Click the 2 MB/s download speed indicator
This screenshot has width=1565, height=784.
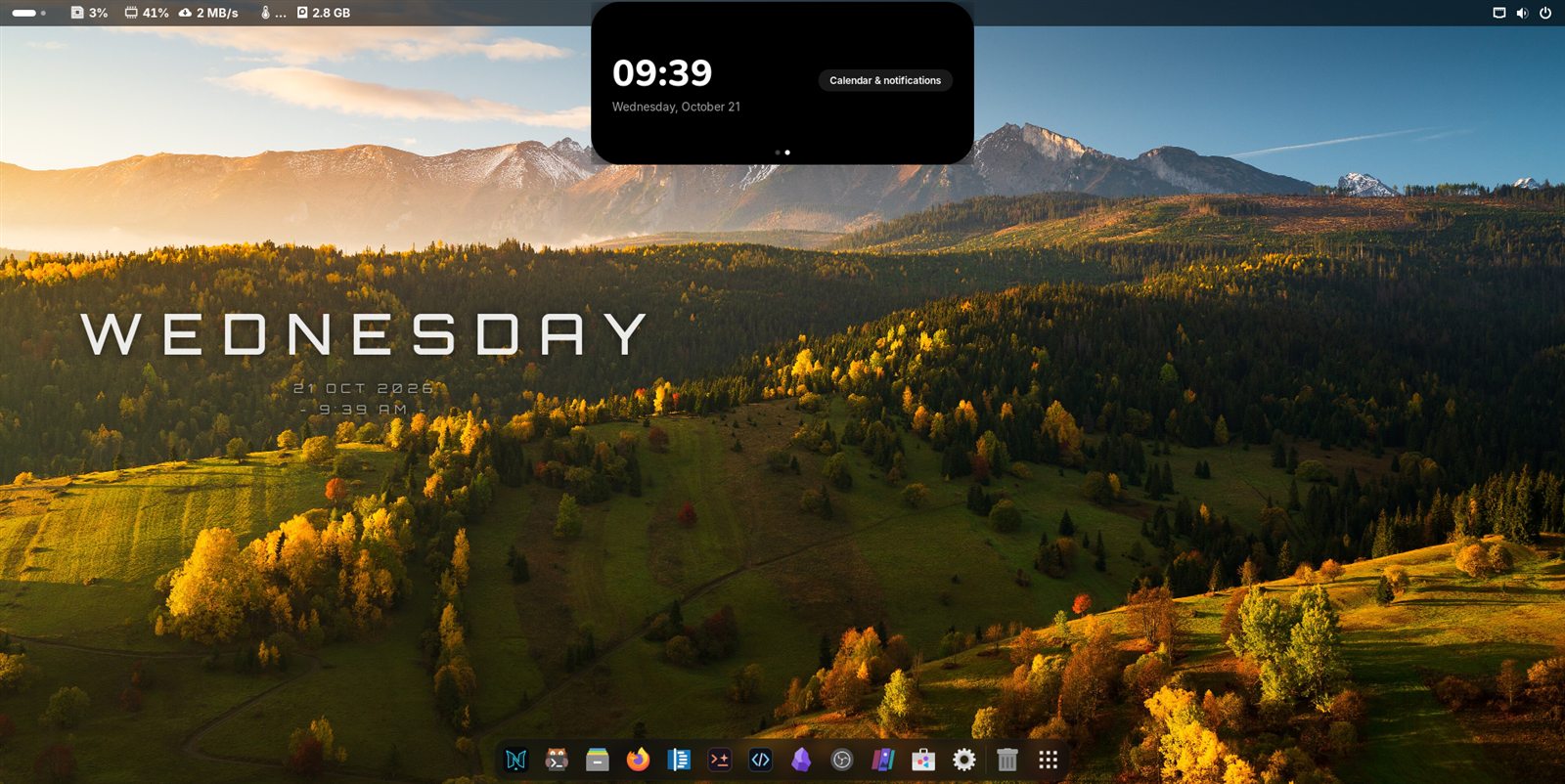pos(208,13)
